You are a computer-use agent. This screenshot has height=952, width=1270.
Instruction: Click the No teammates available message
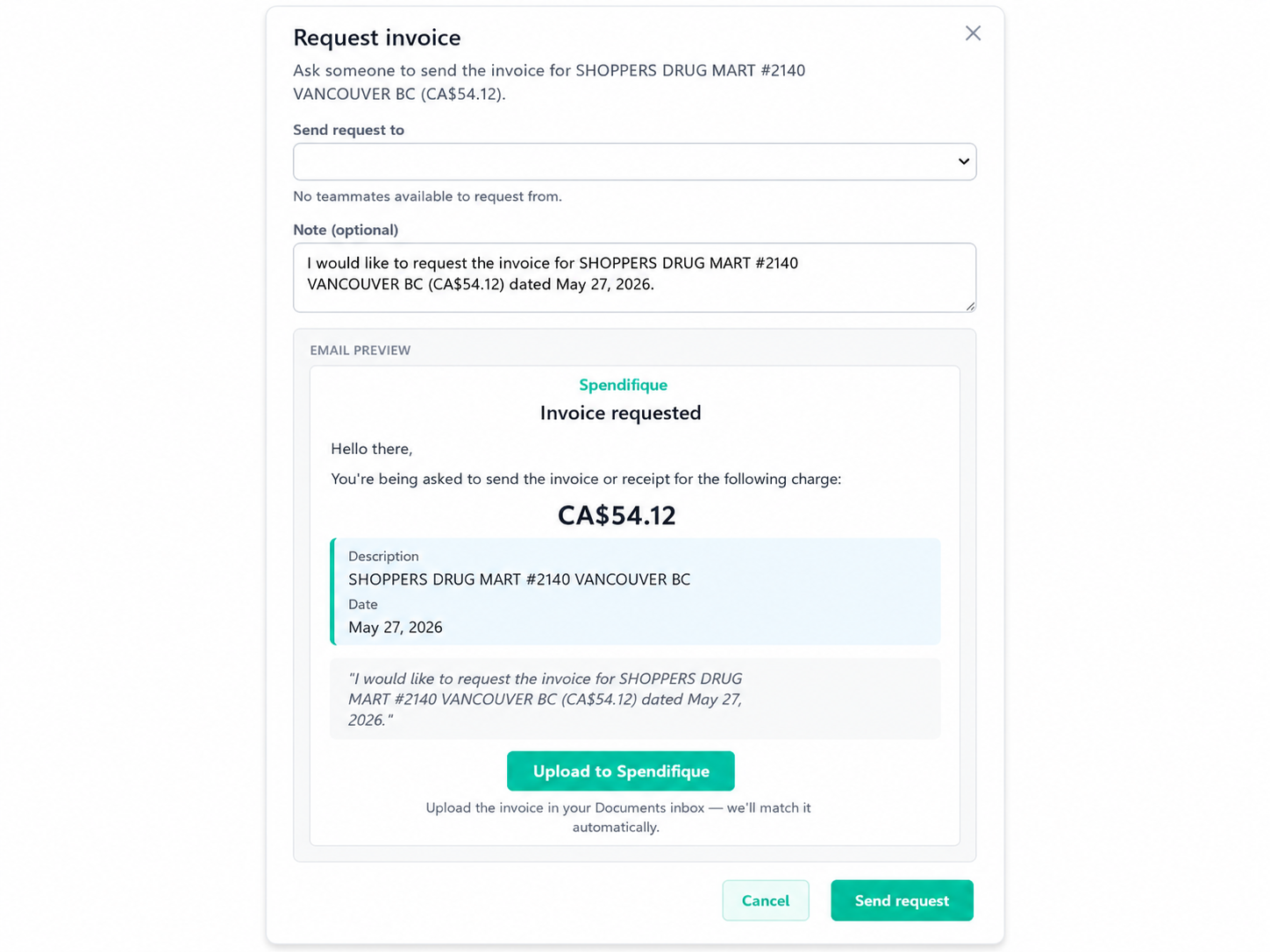[427, 196]
